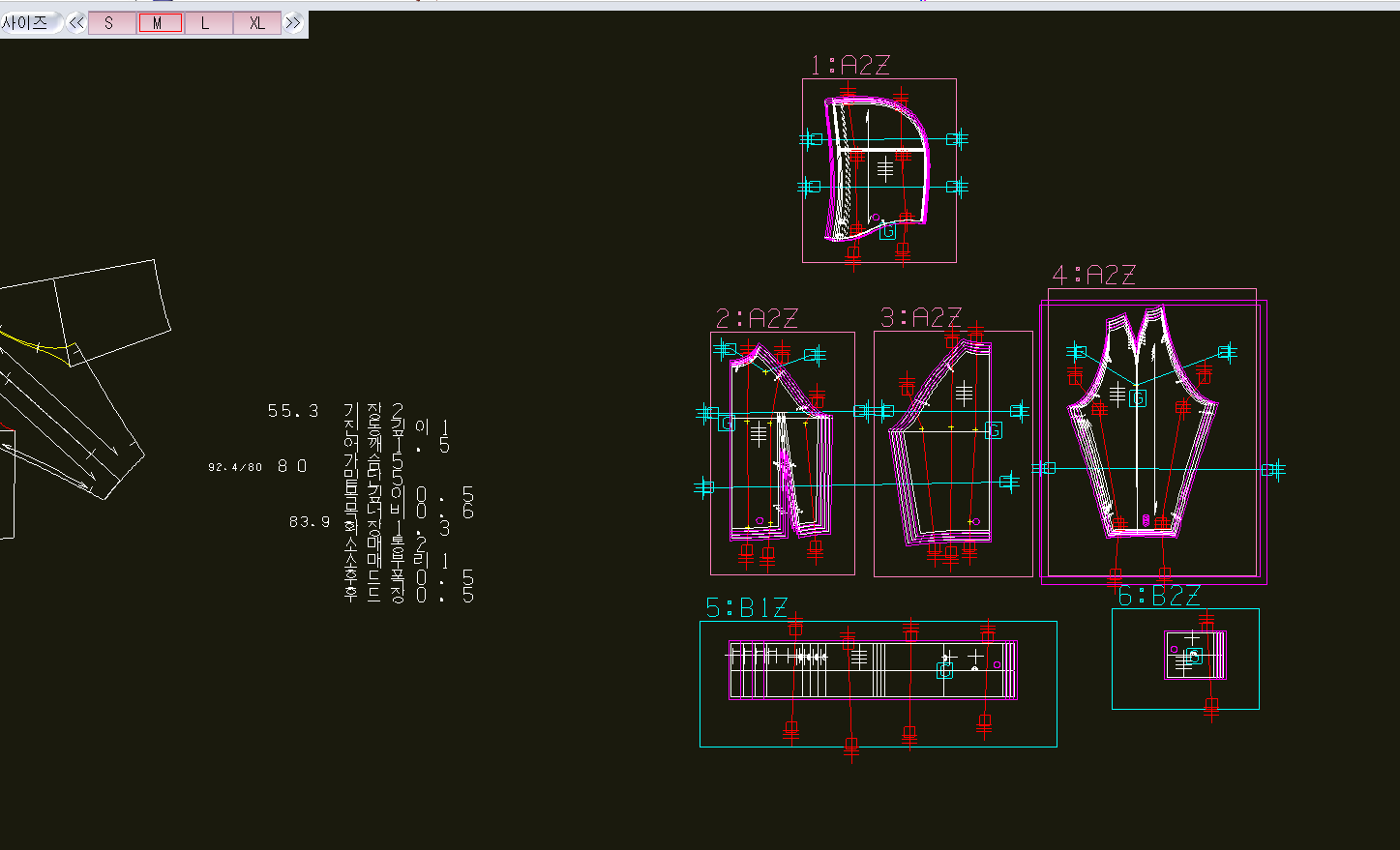Click the cyan G marker on sleeve piece 4
This screenshot has height=850, width=1400.
click(x=1138, y=397)
